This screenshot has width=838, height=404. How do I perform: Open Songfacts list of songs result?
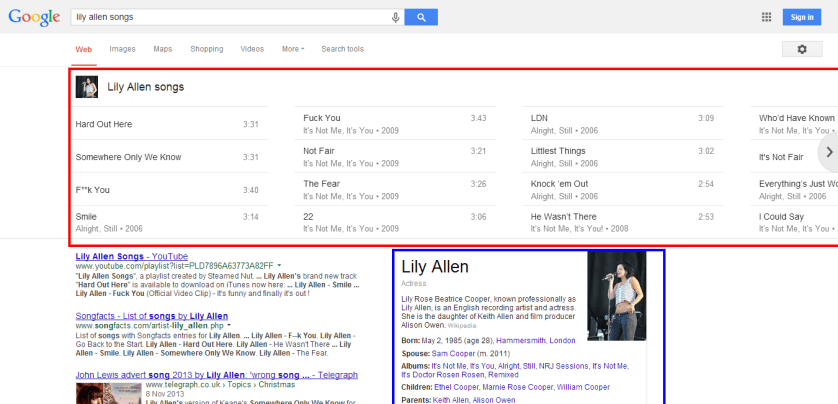(x=152, y=316)
